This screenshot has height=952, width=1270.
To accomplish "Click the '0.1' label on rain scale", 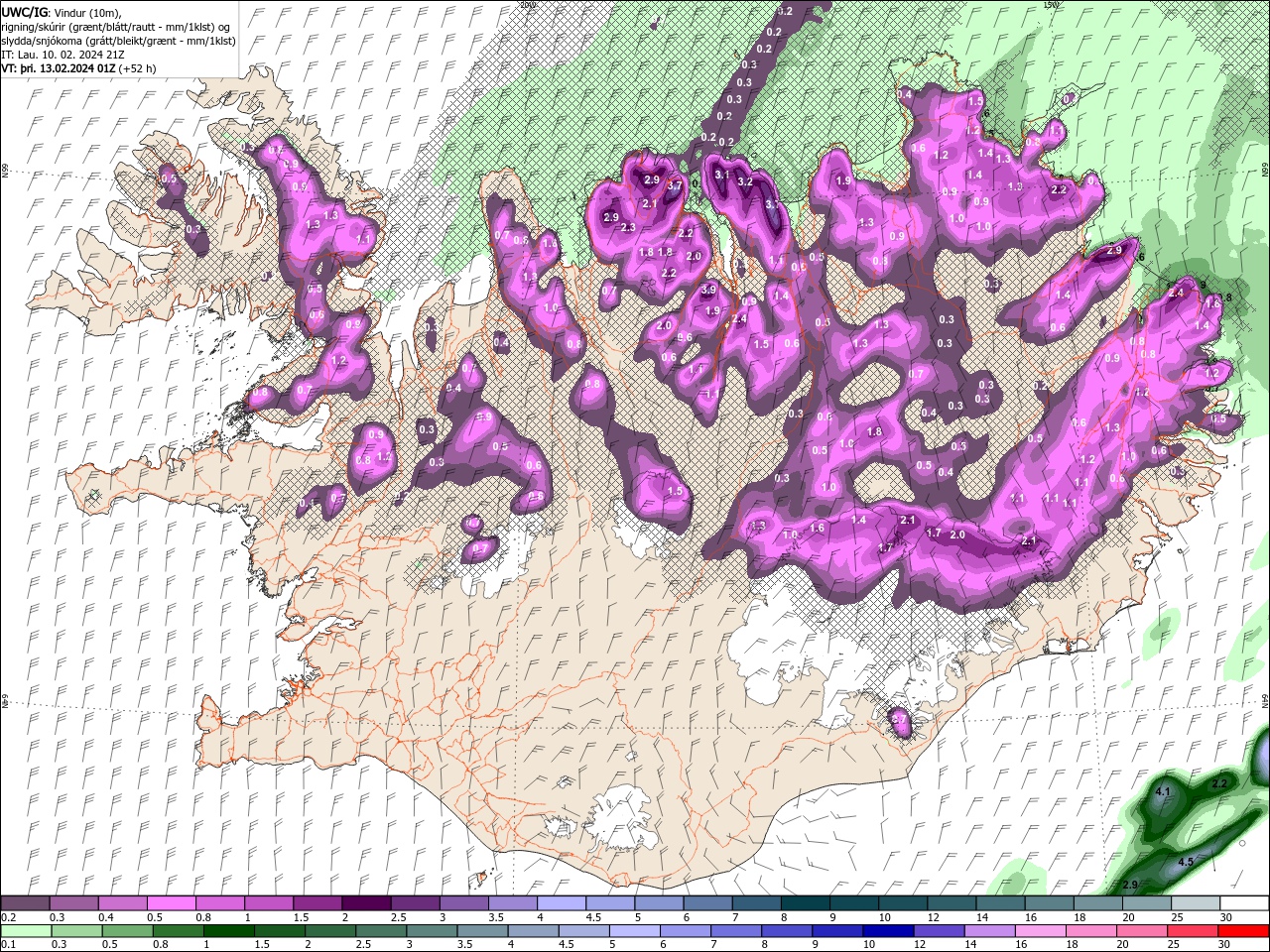I will coord(10,944).
